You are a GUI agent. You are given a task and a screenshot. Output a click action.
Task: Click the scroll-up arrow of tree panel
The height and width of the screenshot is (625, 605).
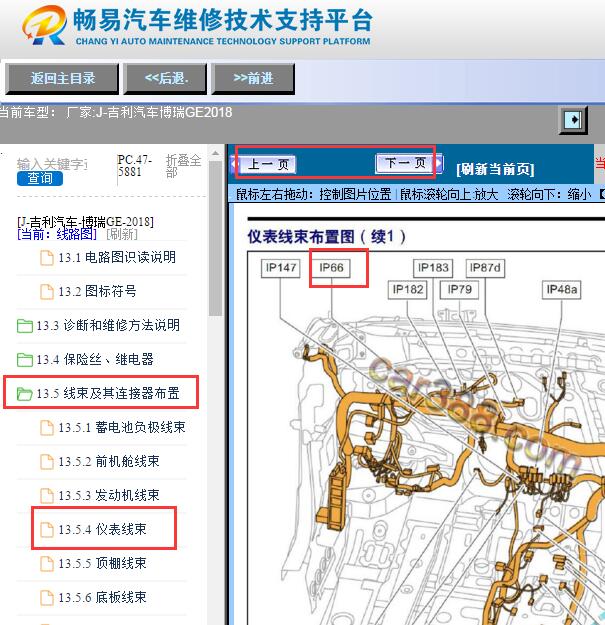point(215,153)
